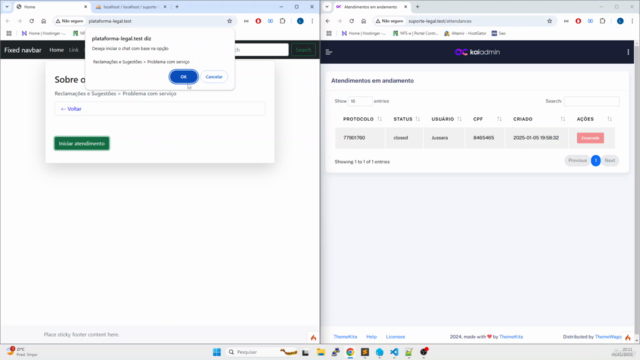The height and width of the screenshot is (360, 640).
Task: Open the Chrome three-dot menu in left browser
Action: (x=312, y=21)
